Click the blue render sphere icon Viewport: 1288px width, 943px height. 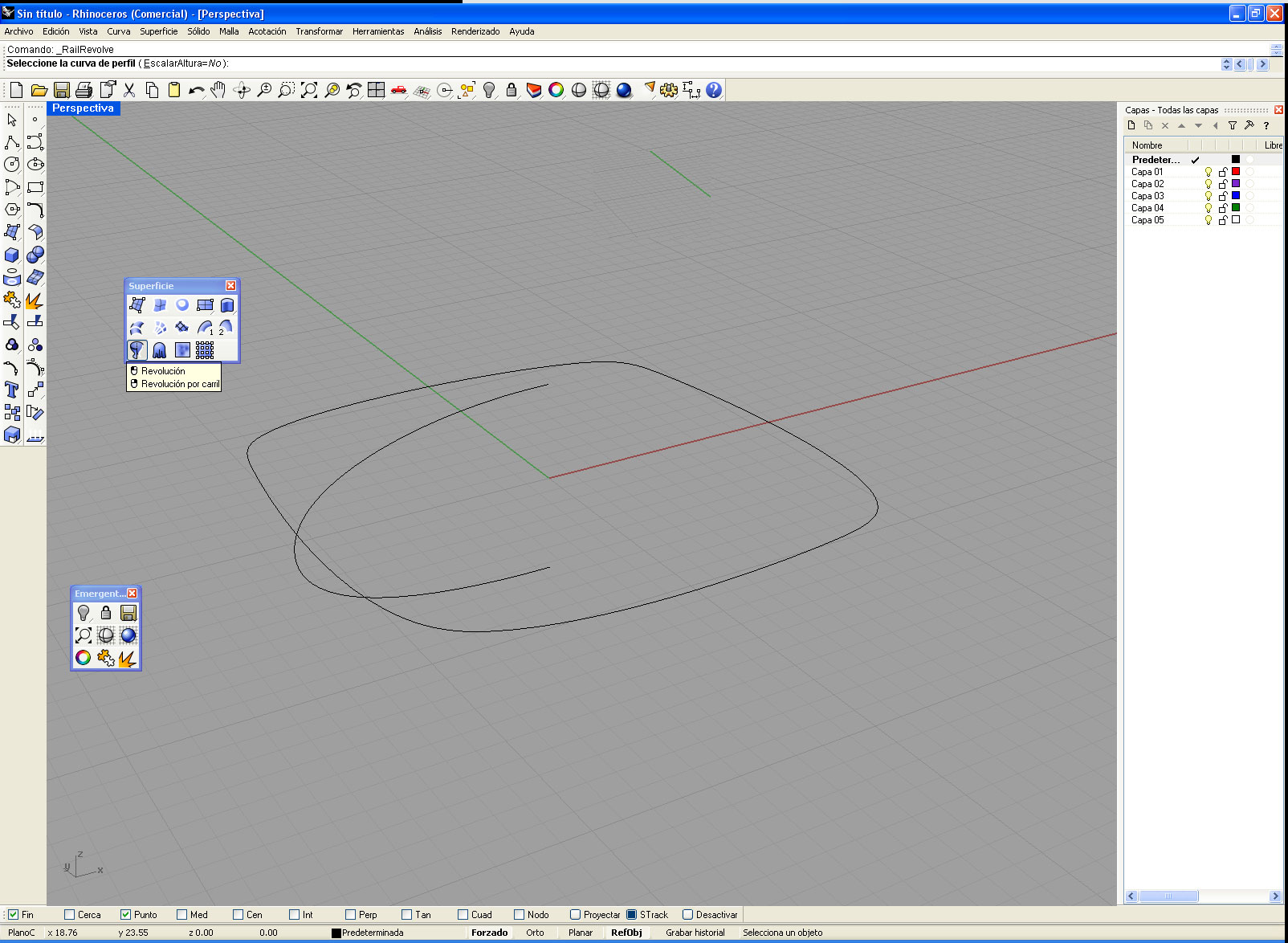624,90
